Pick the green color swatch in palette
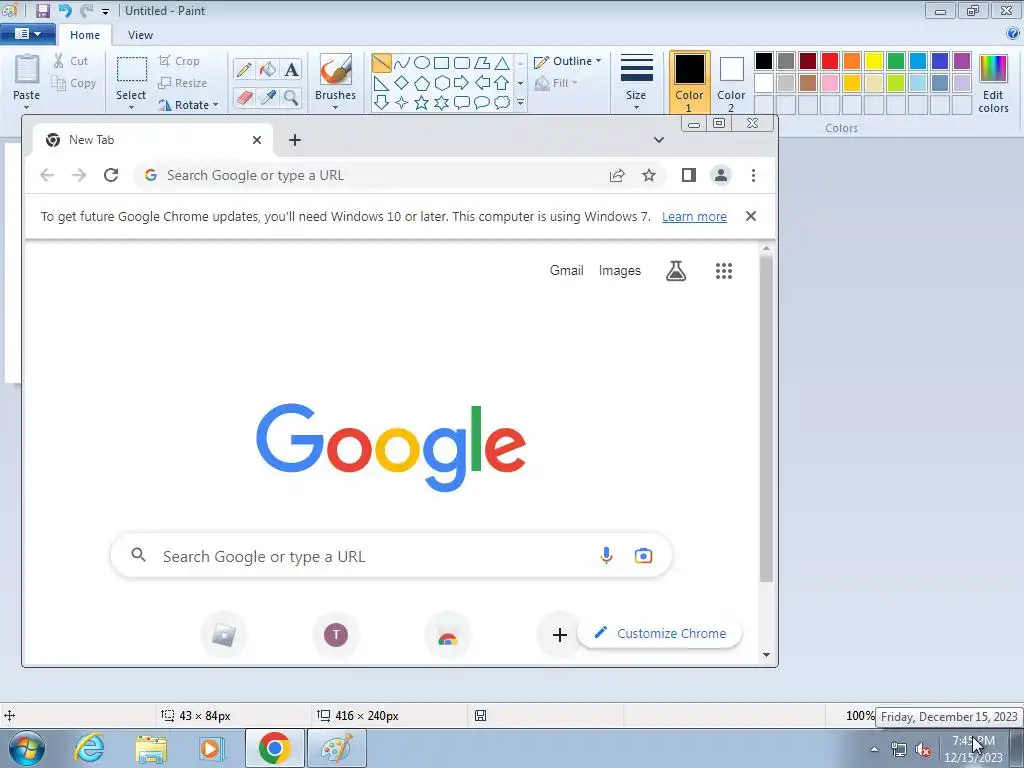The width and height of the screenshot is (1024, 768). 896,61
